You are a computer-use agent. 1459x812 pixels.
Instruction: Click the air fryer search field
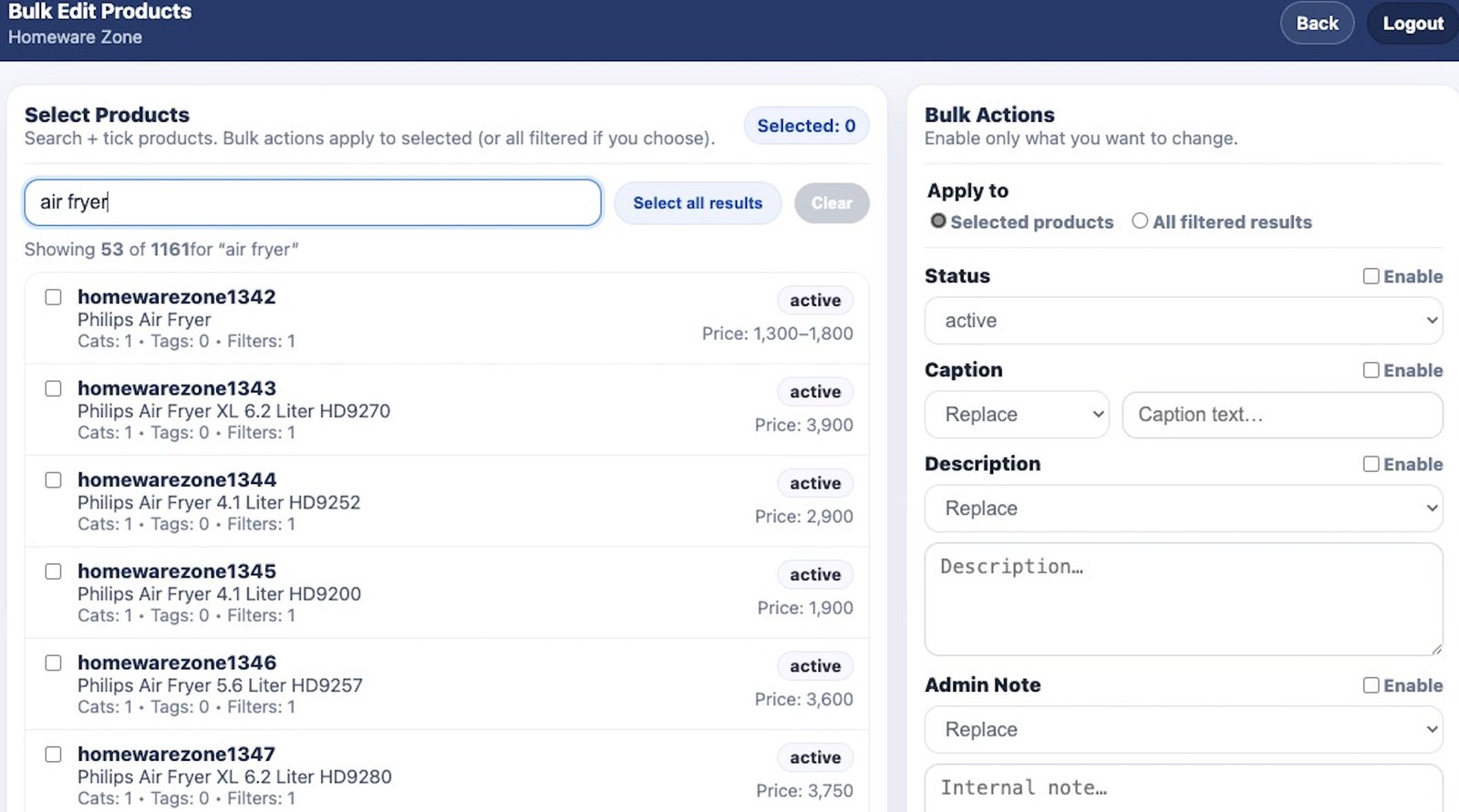pos(312,202)
